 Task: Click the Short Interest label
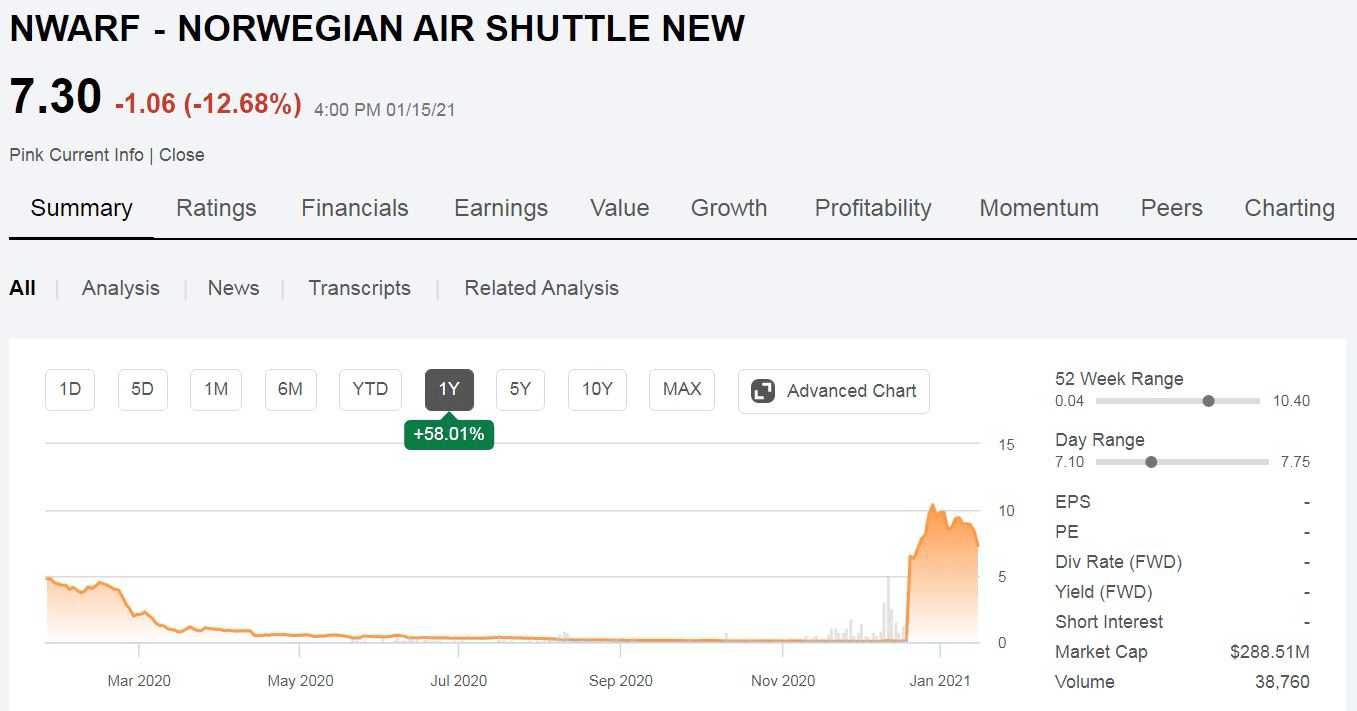click(x=1109, y=622)
